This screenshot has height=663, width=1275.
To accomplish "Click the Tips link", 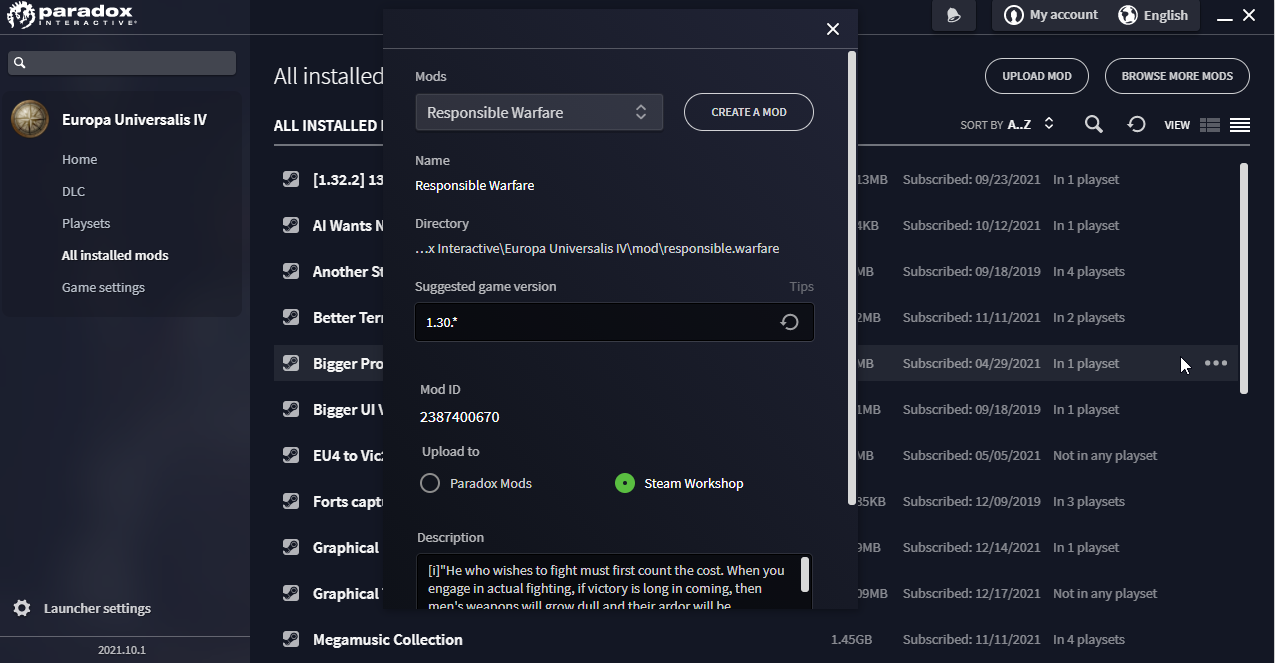I will click(x=801, y=286).
